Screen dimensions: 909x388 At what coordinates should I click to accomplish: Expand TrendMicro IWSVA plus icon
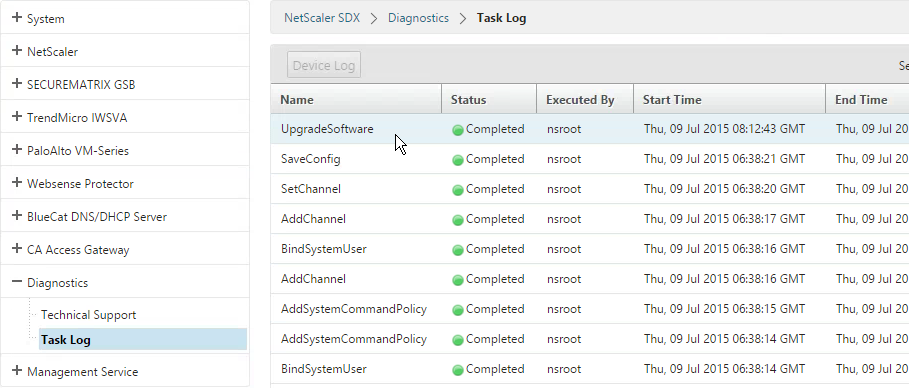click(17, 117)
